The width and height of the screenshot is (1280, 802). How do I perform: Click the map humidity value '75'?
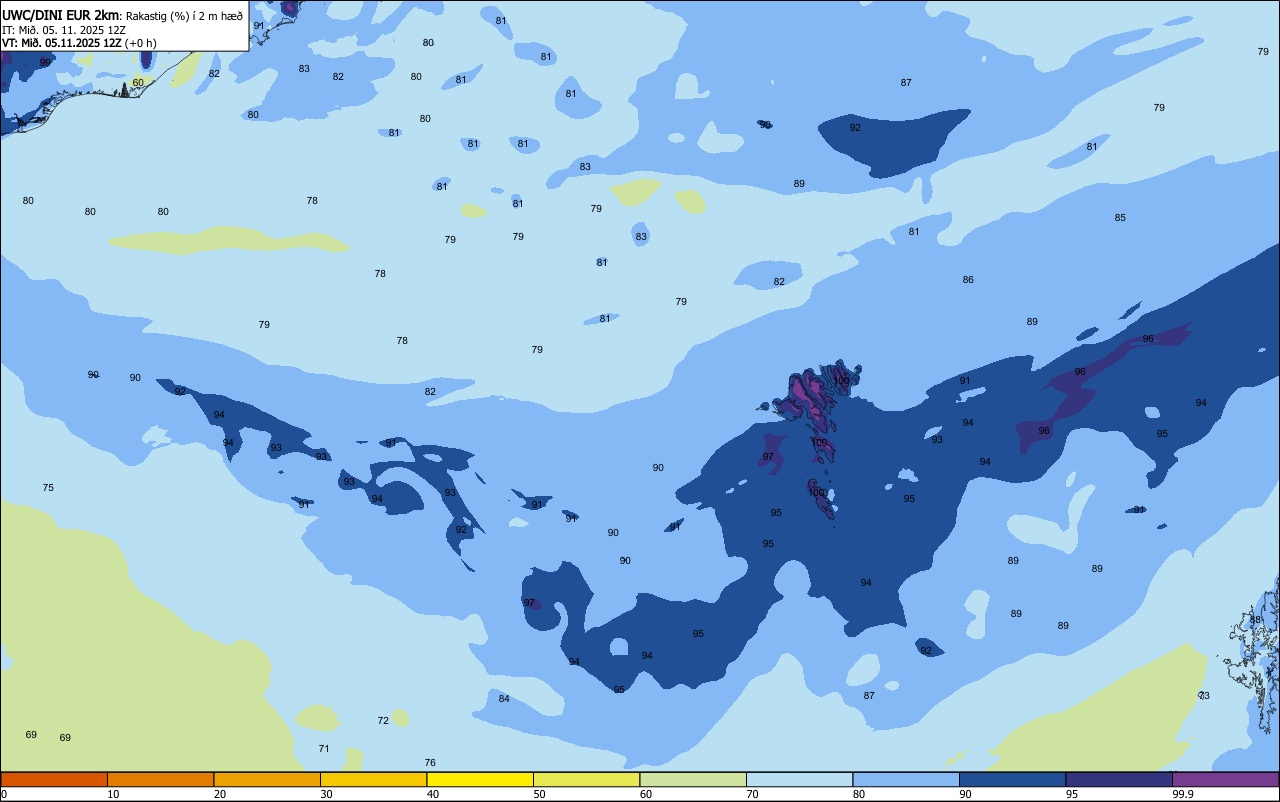tap(48, 488)
